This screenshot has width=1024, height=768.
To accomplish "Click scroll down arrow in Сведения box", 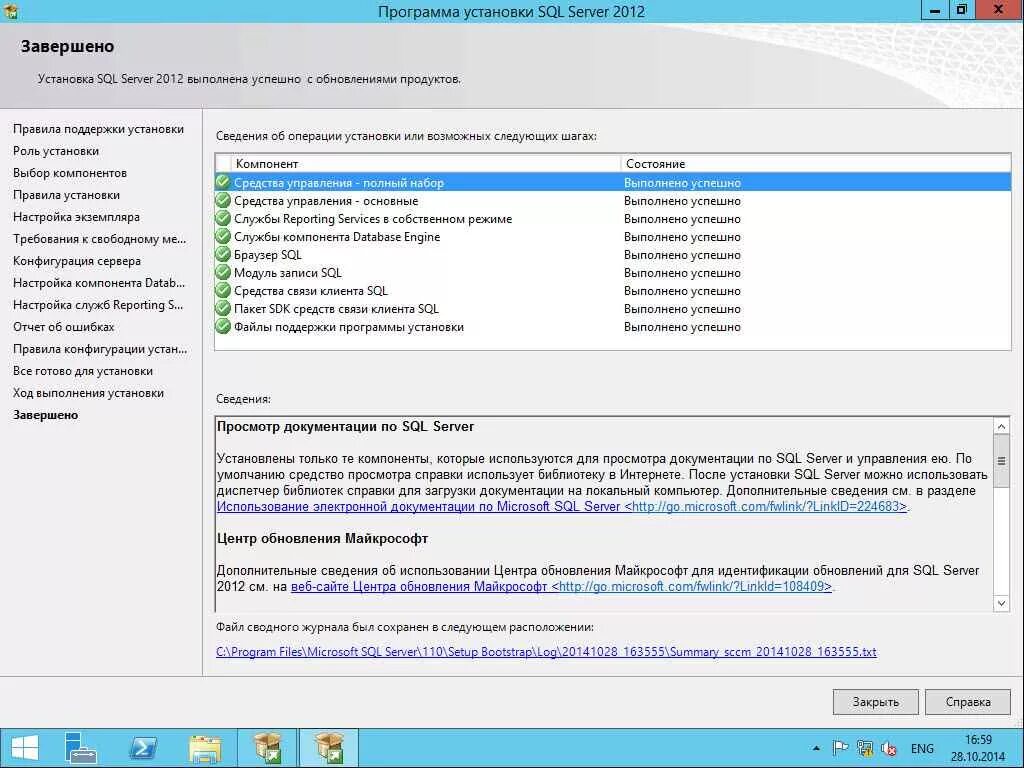I will click(x=1001, y=603).
